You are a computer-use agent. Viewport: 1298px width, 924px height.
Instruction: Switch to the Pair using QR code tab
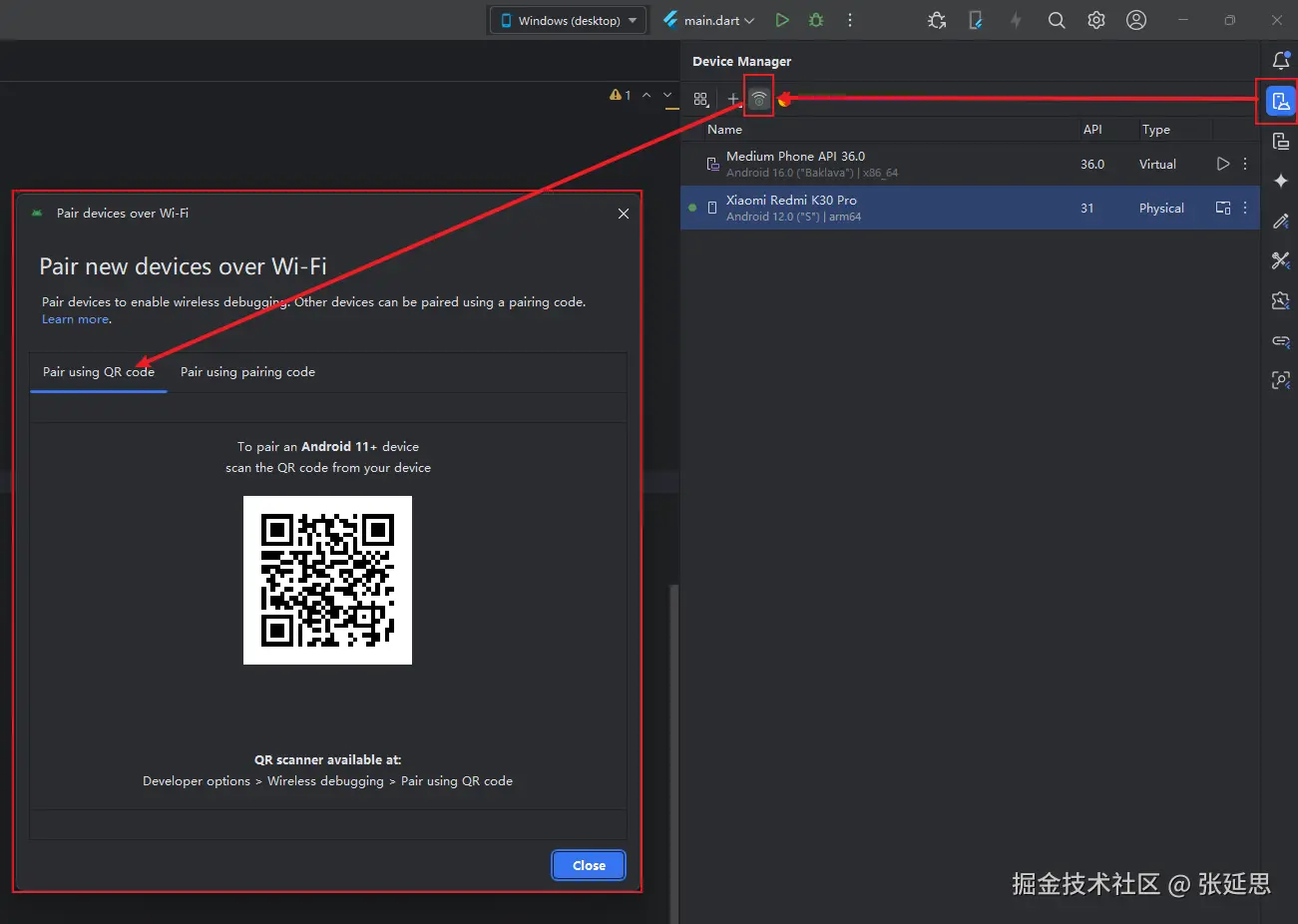[x=99, y=372]
